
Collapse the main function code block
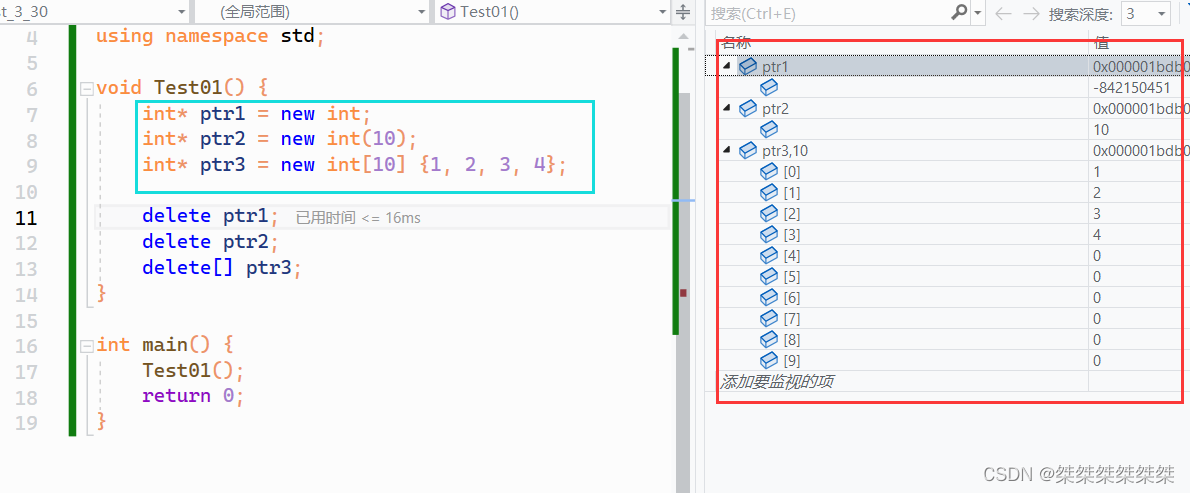coord(86,345)
